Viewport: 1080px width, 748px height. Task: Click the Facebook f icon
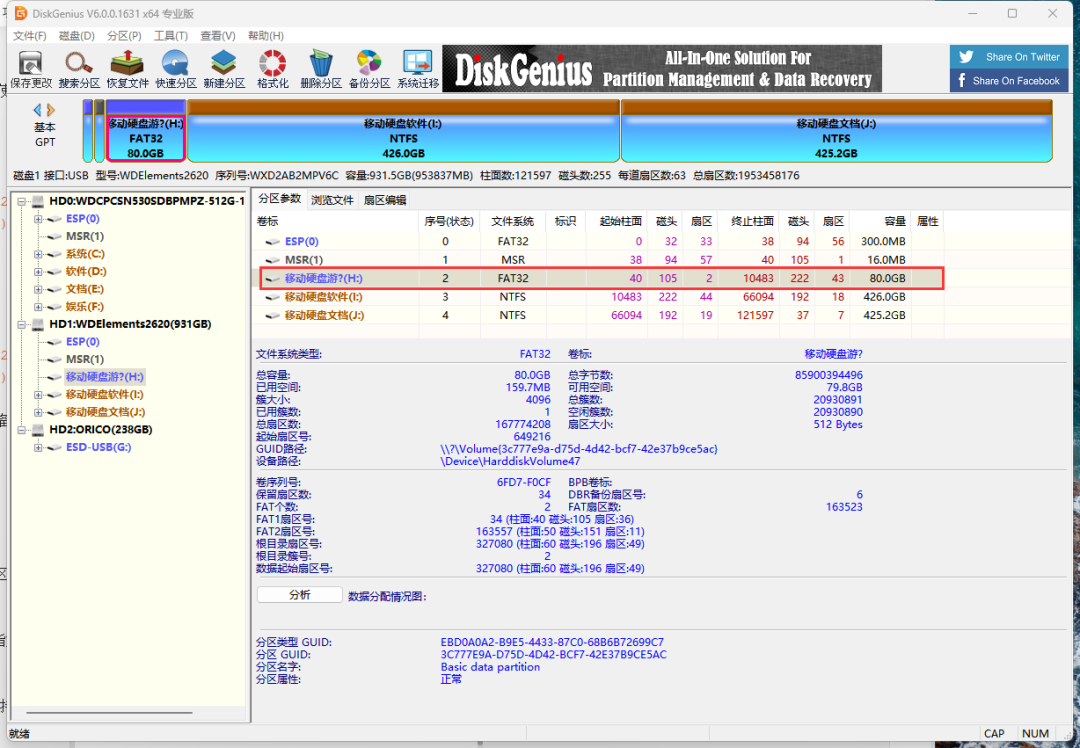point(962,81)
